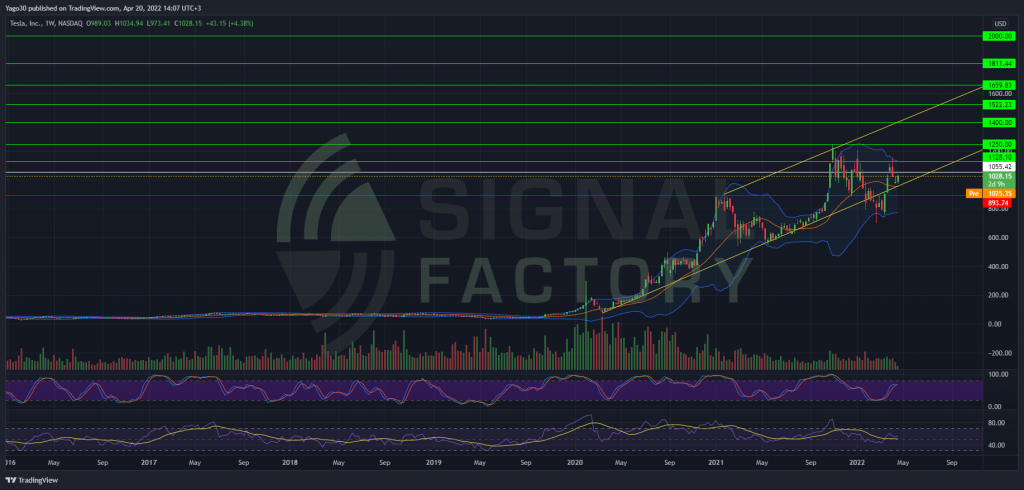The image size is (1024, 490).
Task: Click the 200.00 axis price value
Action: point(999,295)
